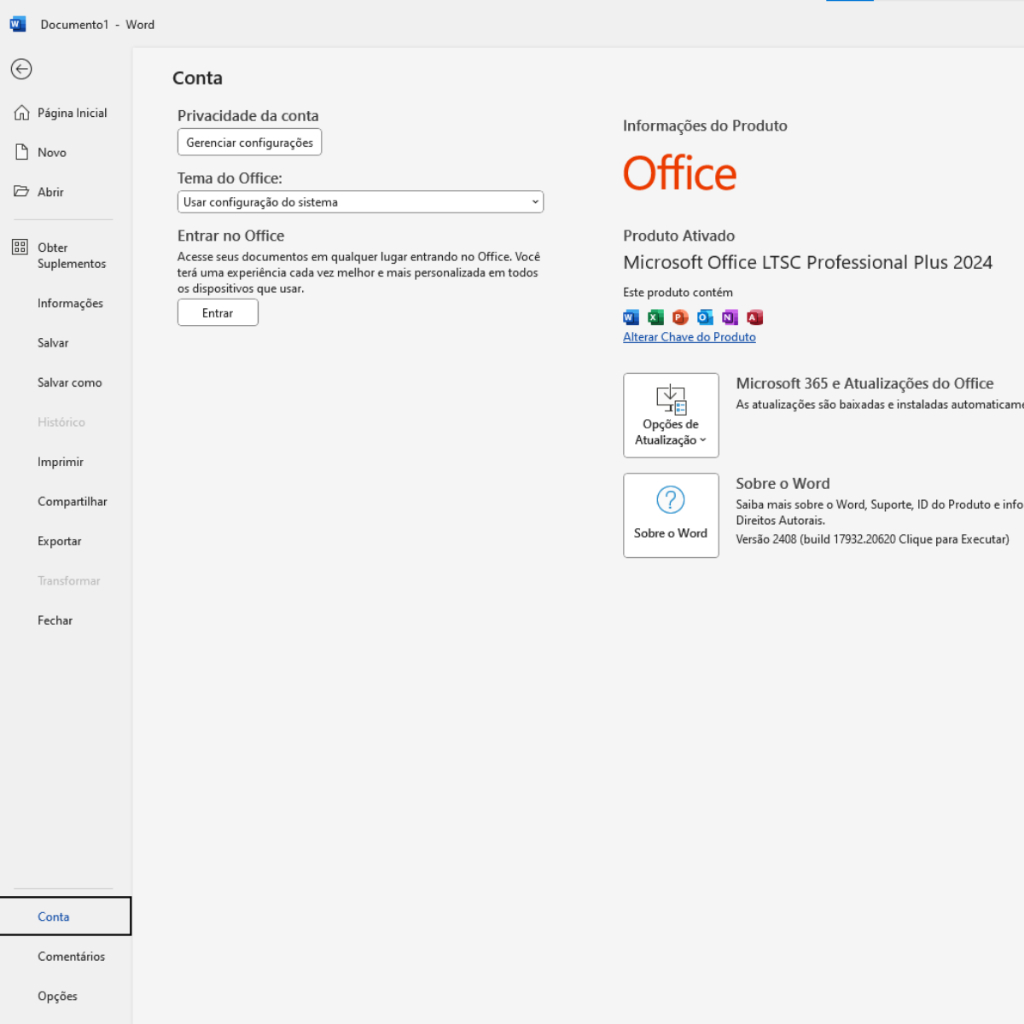The width and height of the screenshot is (1024, 1024).
Task: Click the Alterar Chave do Produto link
Action: [689, 338]
